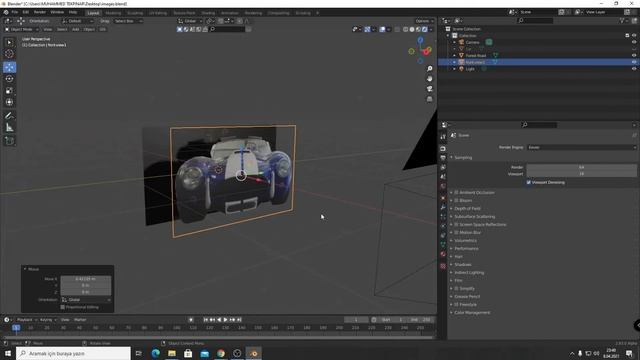Open the World properties tab icon
Viewport: 640px width, 360px height.
pyautogui.click(x=443, y=187)
